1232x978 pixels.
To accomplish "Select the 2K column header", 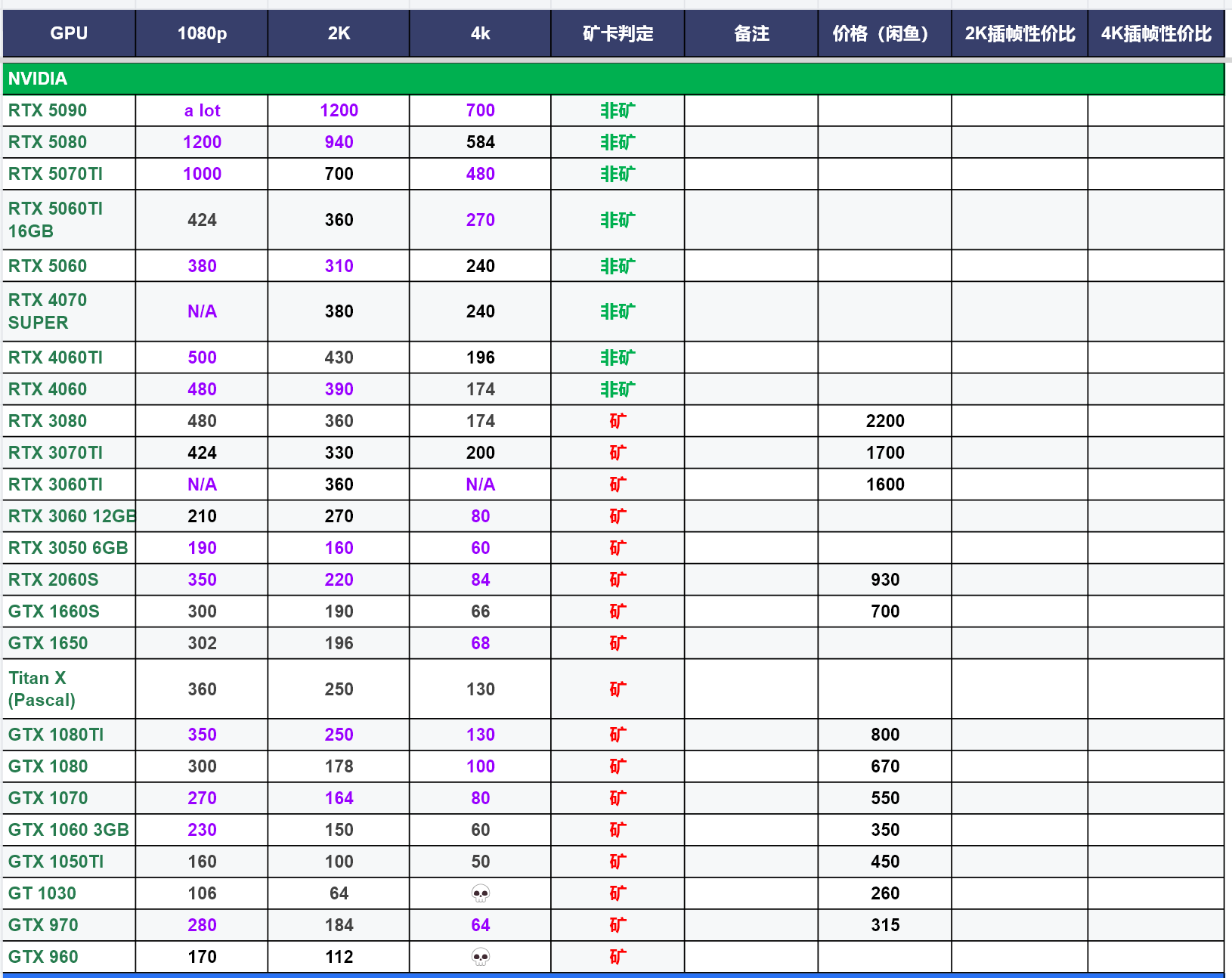I will 339,33.
